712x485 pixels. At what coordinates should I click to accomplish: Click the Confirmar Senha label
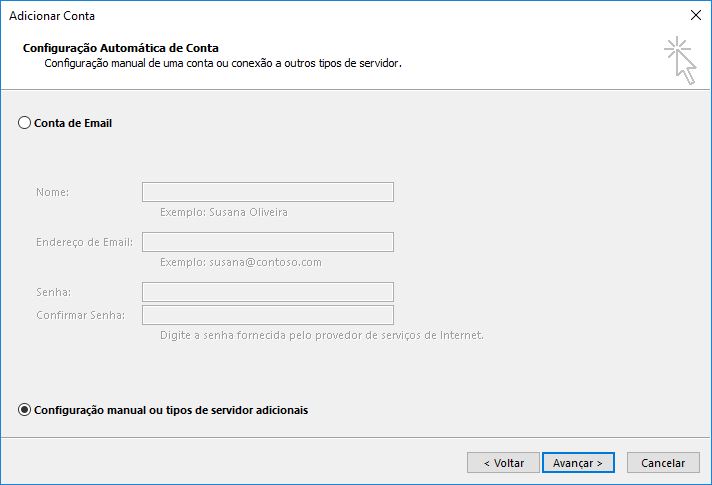tap(80, 316)
